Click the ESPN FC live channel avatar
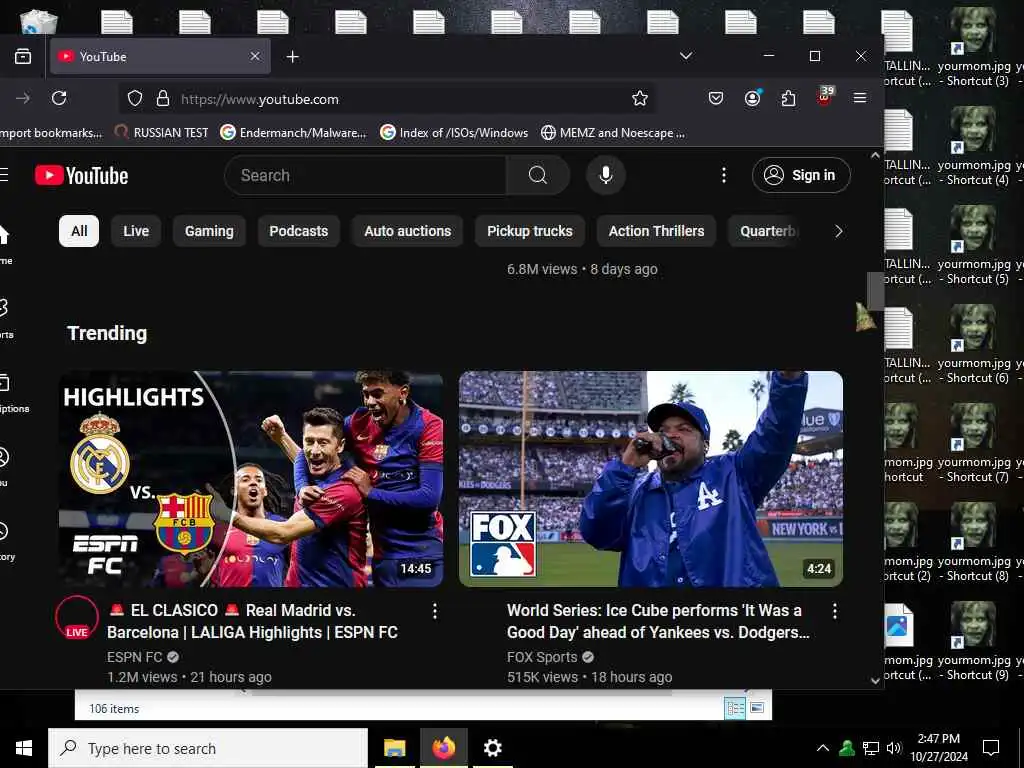Image resolution: width=1024 pixels, height=768 pixels. 77,617
